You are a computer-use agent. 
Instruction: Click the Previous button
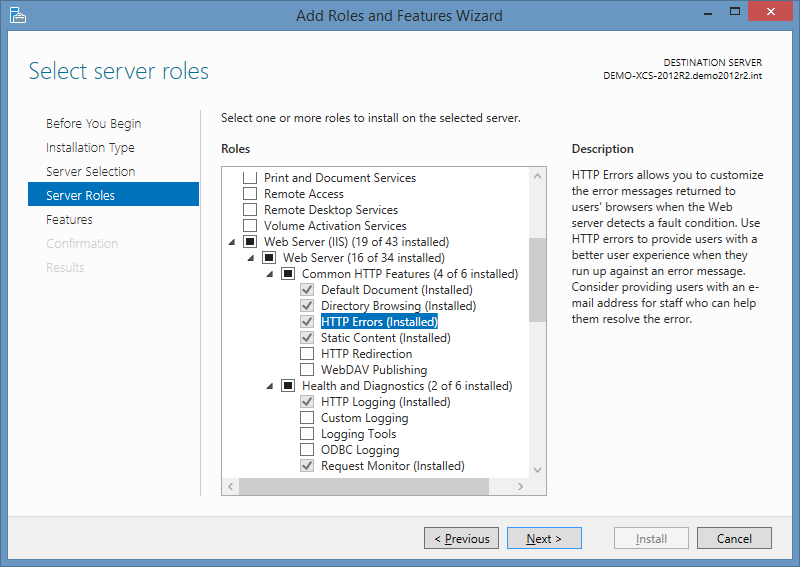[x=461, y=538]
